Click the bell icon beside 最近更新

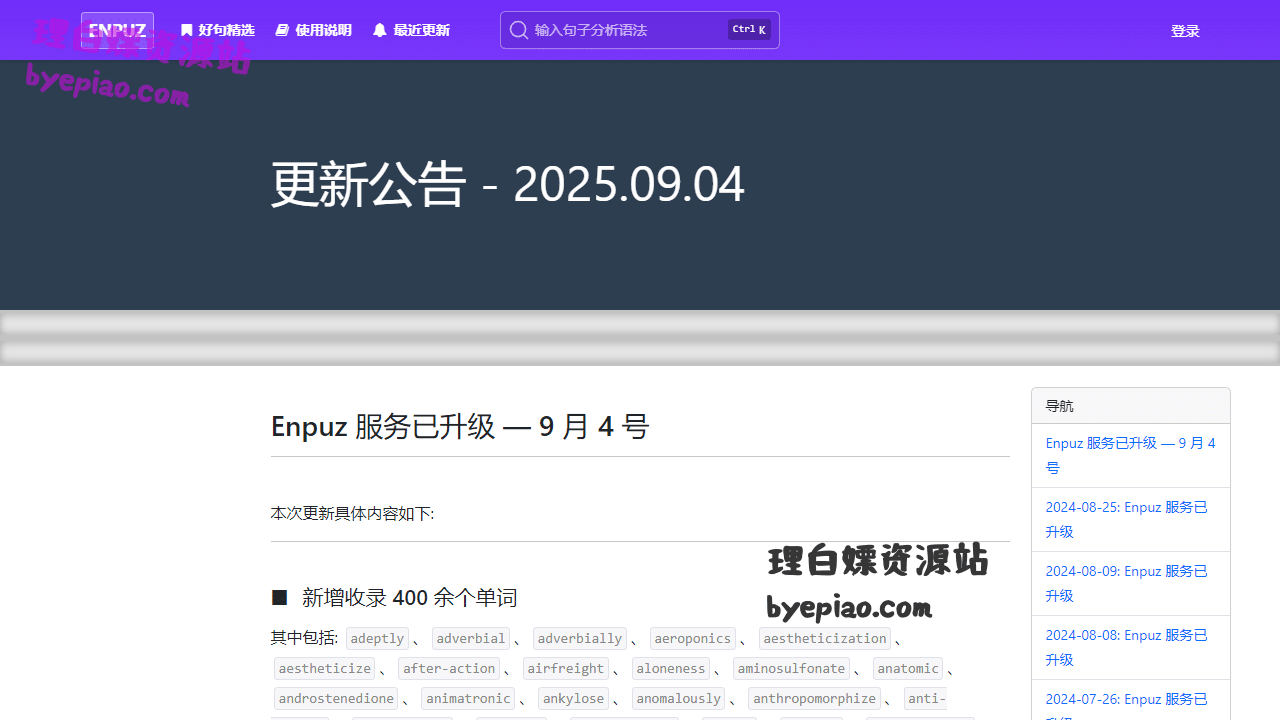[x=380, y=31]
